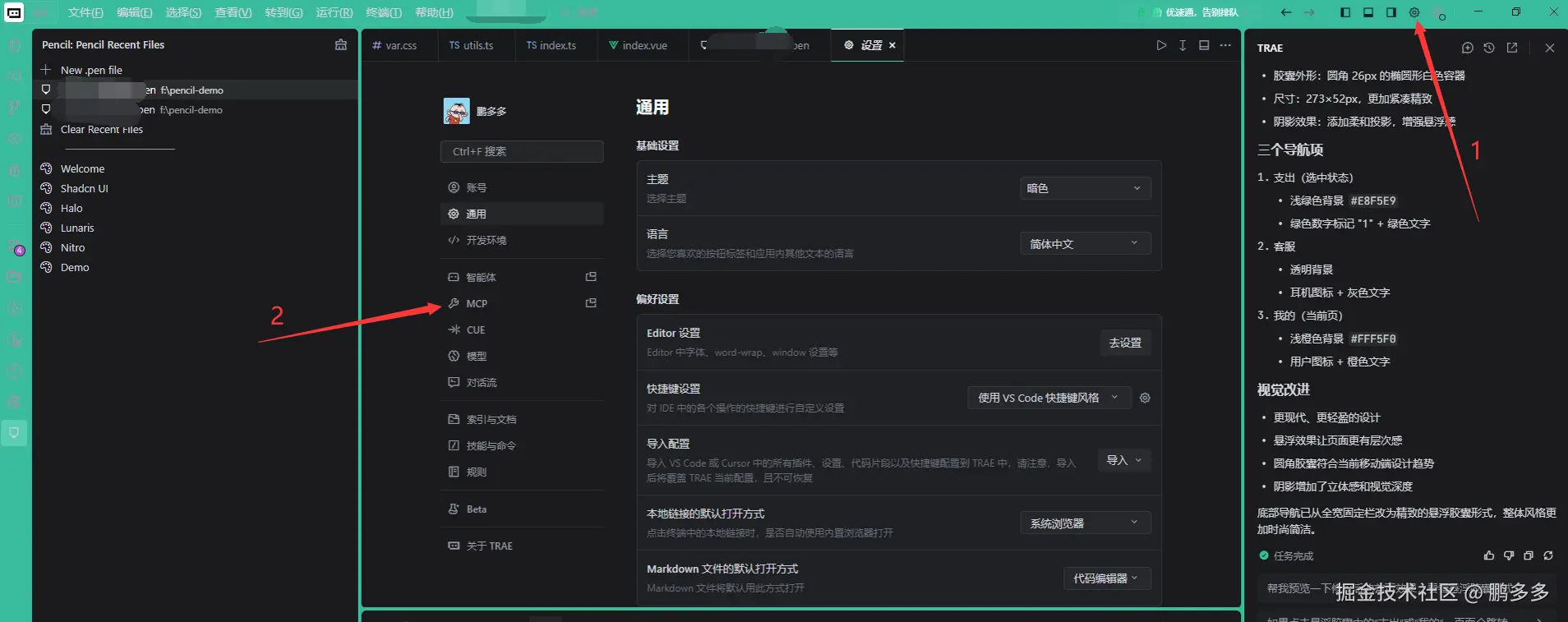
Task: Open MCP external window icon
Action: tap(591, 303)
